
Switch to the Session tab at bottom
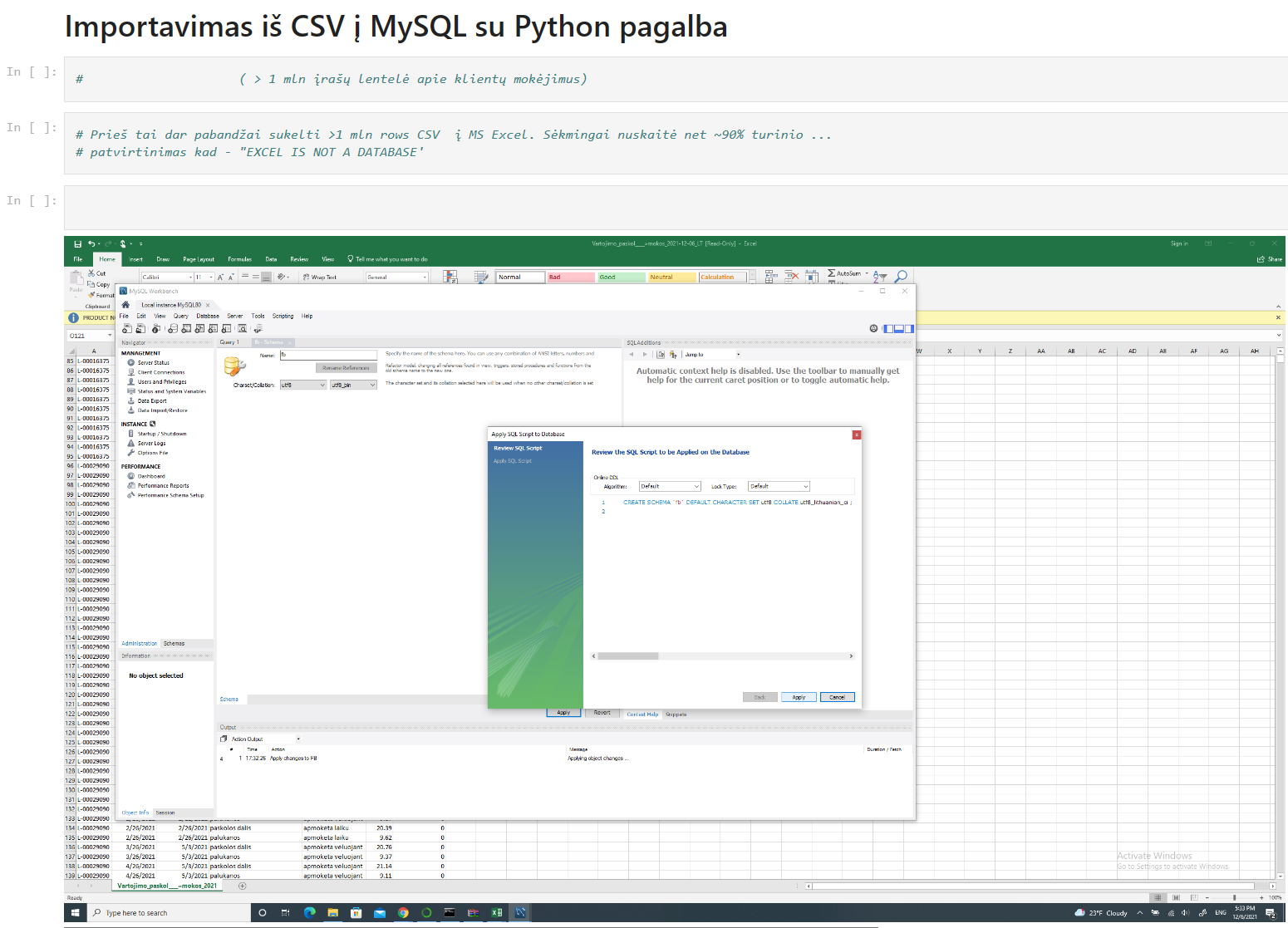pos(165,813)
